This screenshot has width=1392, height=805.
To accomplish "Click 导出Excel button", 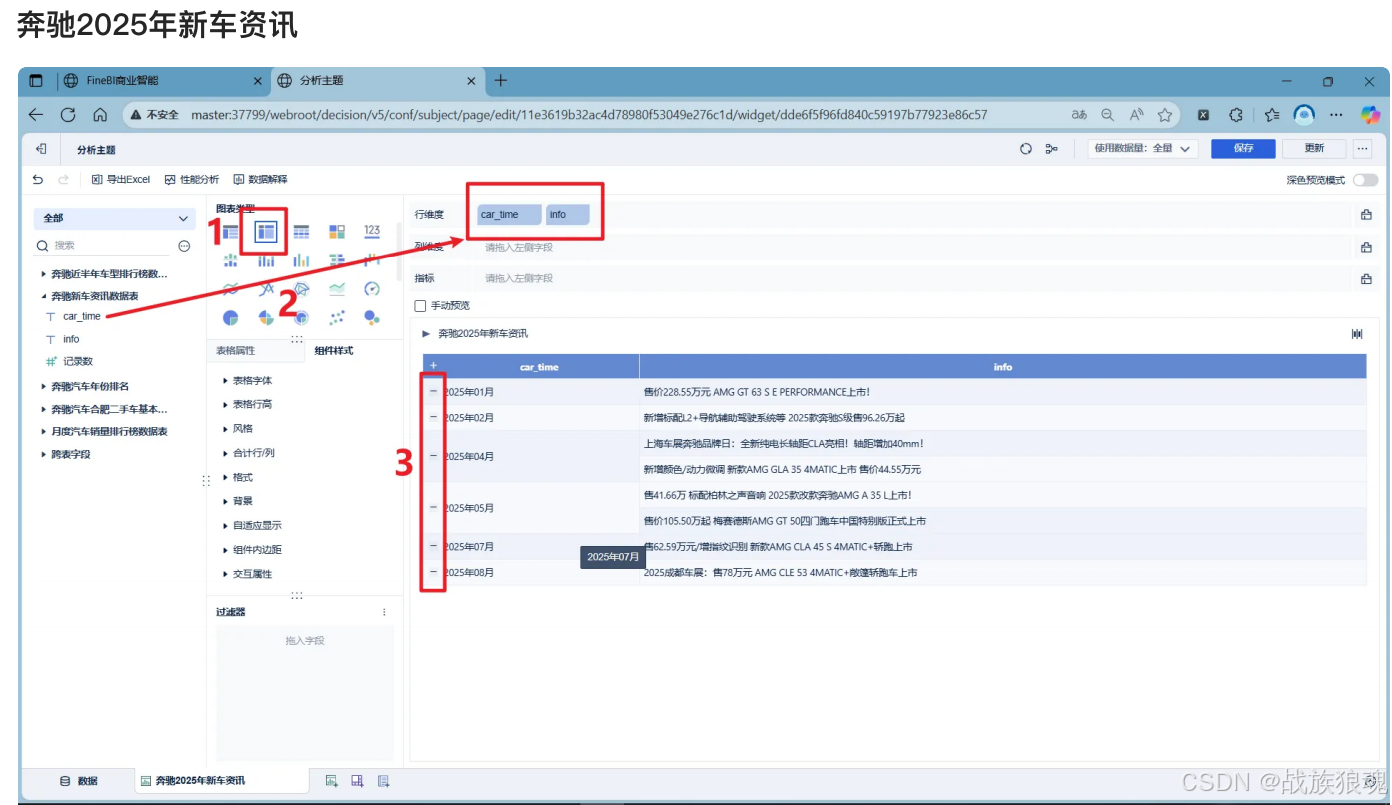I will [120, 180].
